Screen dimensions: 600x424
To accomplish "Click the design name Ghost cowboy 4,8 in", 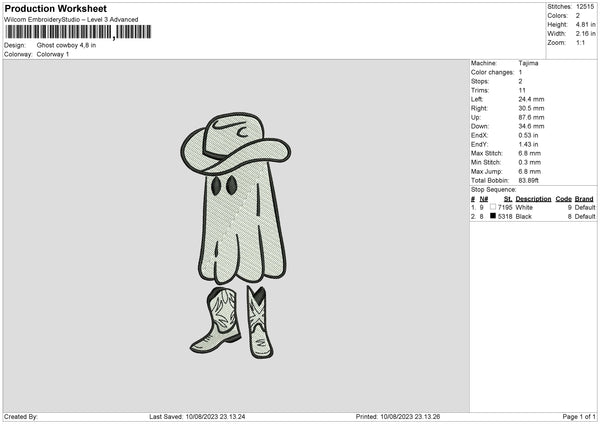I will point(66,45).
